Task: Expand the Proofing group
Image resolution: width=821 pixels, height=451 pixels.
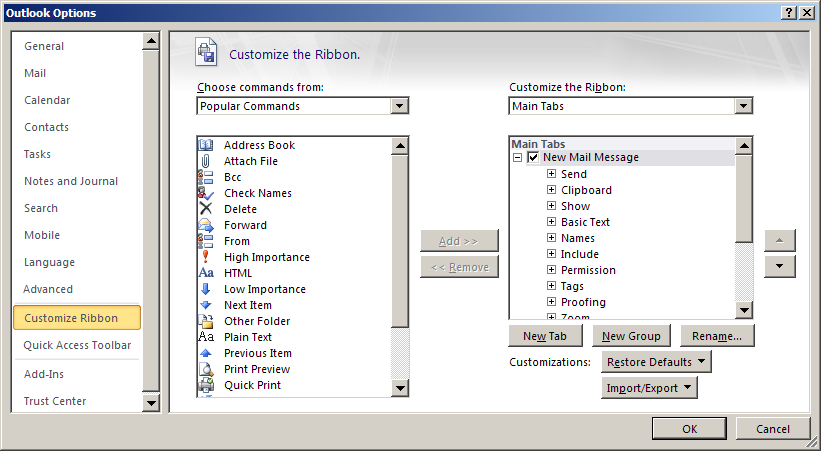Action: 551,302
